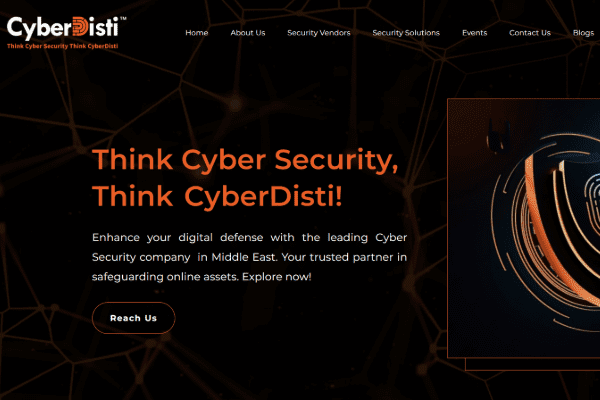
Task: Click the Reach Us button
Action: [x=134, y=318]
